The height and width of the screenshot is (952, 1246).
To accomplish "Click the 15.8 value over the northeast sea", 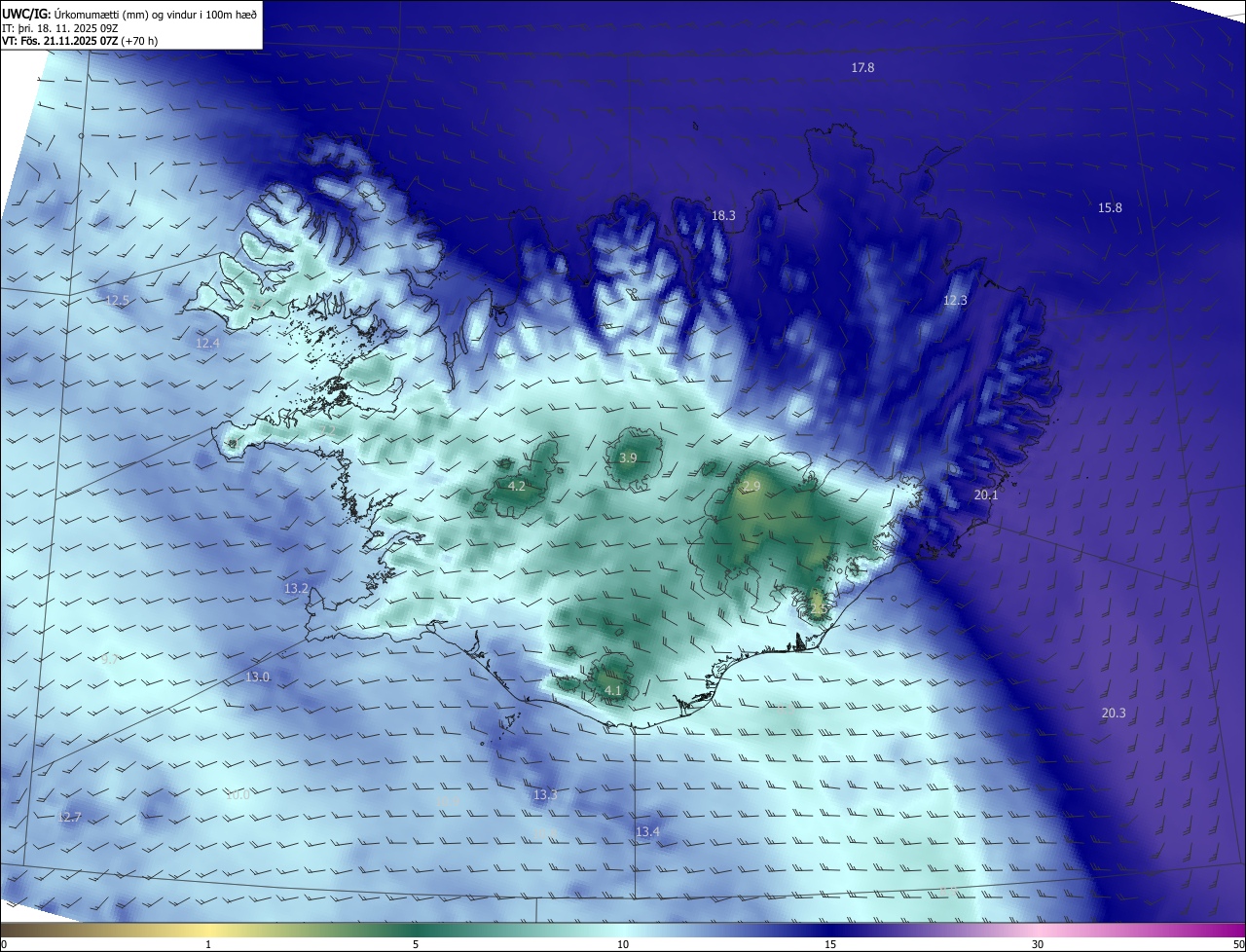I will (x=1110, y=208).
